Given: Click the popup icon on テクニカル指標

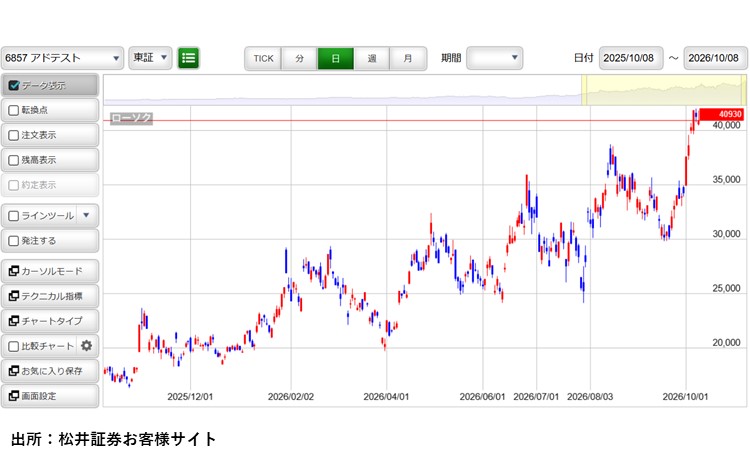Looking at the screenshot, I should point(14,296).
